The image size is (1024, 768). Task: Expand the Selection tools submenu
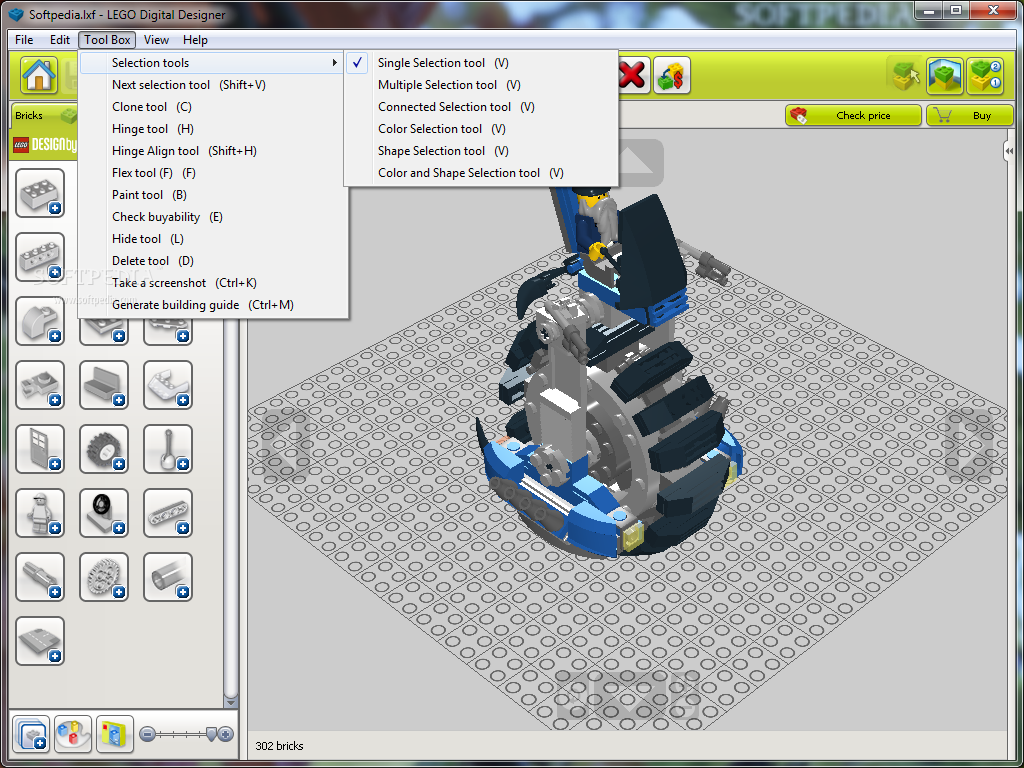pos(213,63)
